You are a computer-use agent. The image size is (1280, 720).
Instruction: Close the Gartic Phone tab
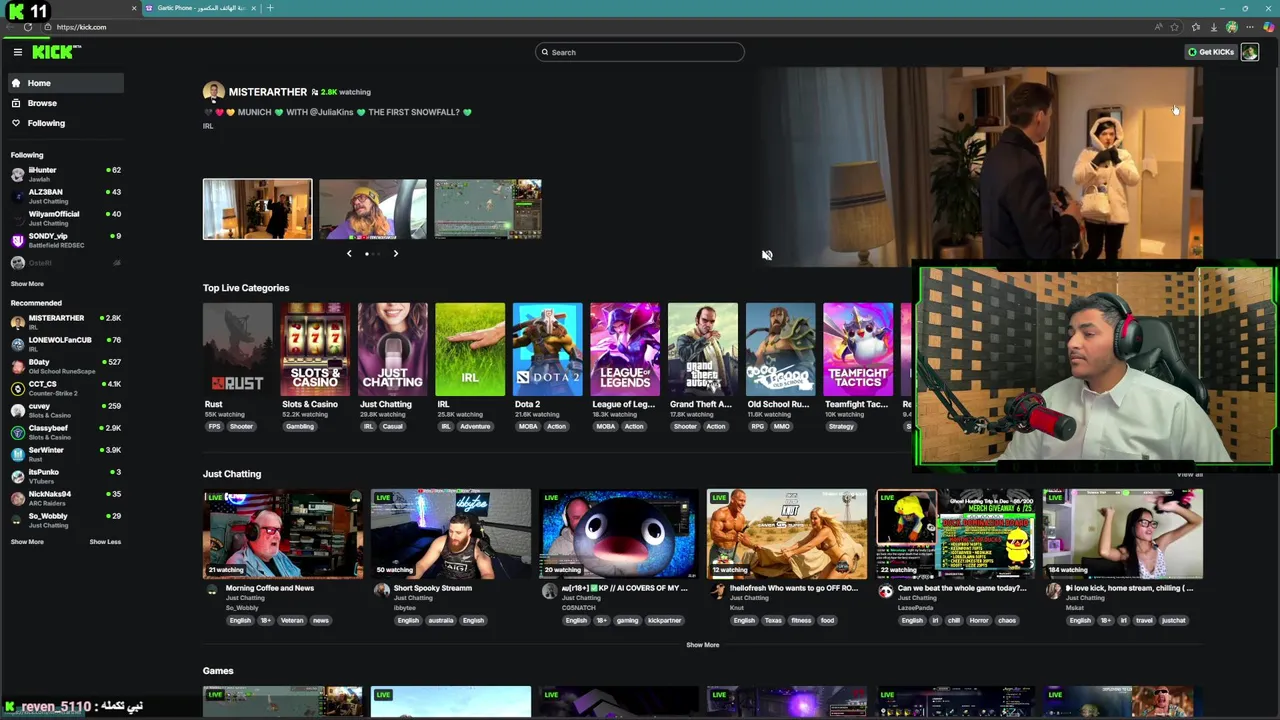(x=253, y=8)
